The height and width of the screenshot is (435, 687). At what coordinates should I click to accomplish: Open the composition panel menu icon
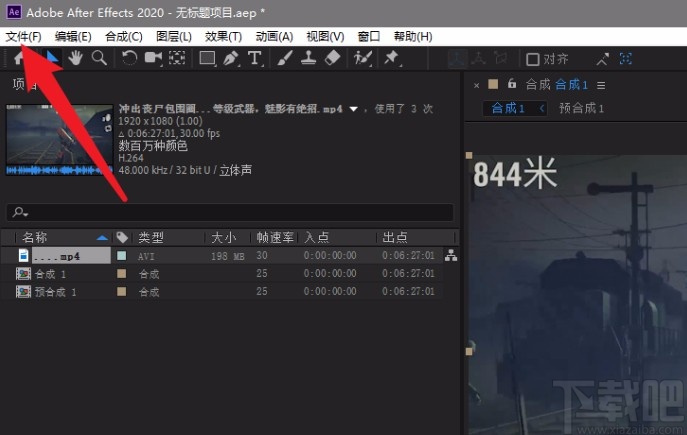coord(601,85)
